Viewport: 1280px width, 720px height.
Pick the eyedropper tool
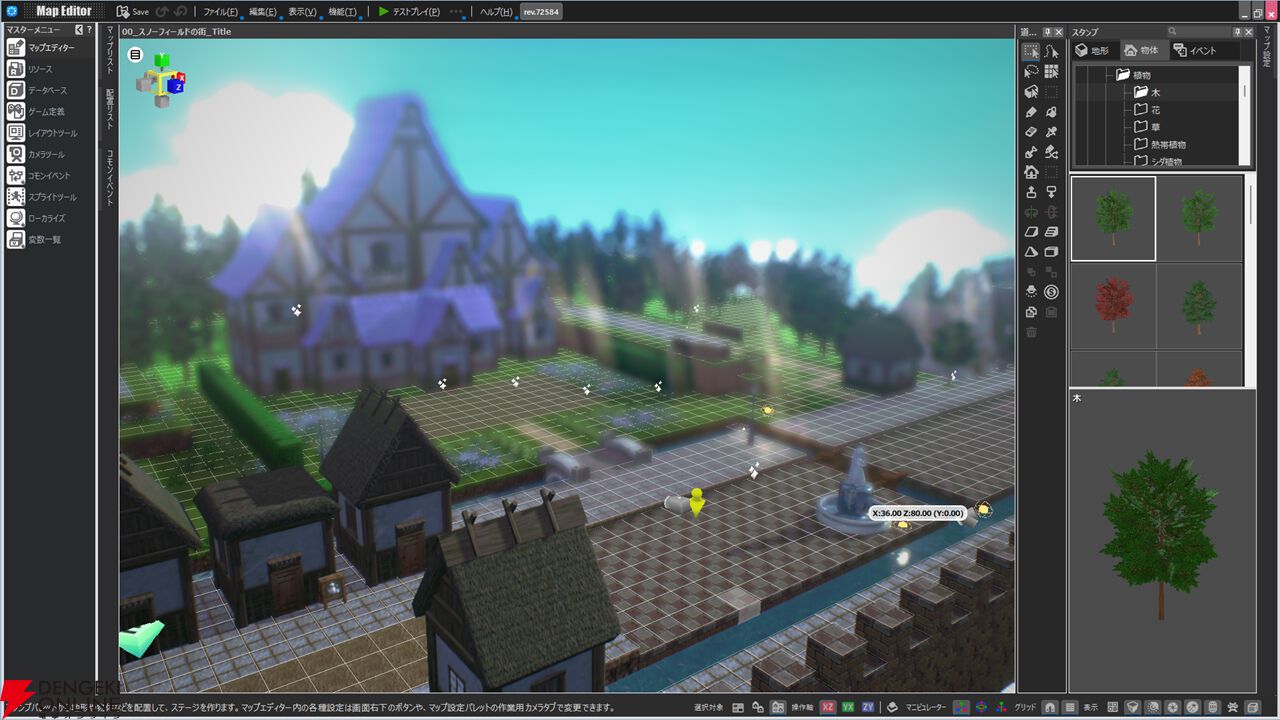(x=1051, y=132)
